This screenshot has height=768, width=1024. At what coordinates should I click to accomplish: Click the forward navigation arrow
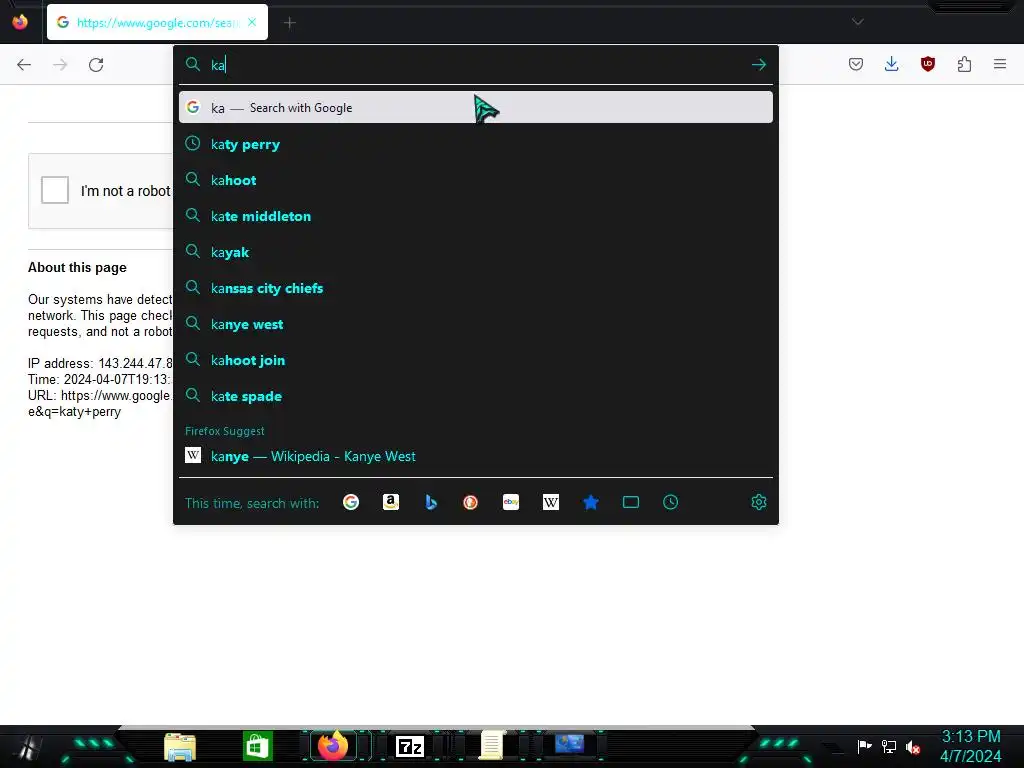point(60,65)
